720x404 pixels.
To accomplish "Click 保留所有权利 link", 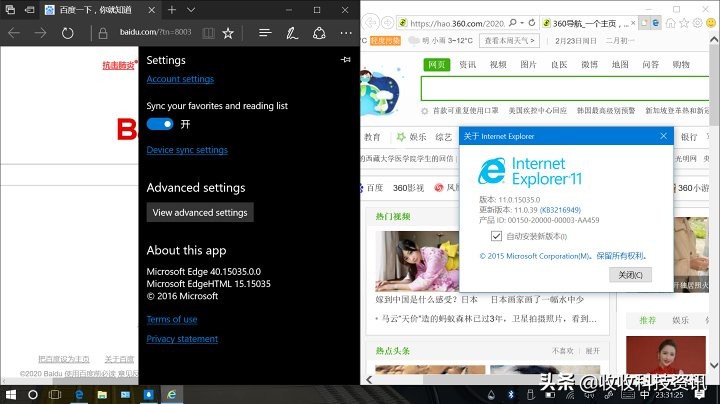I will [621, 256].
